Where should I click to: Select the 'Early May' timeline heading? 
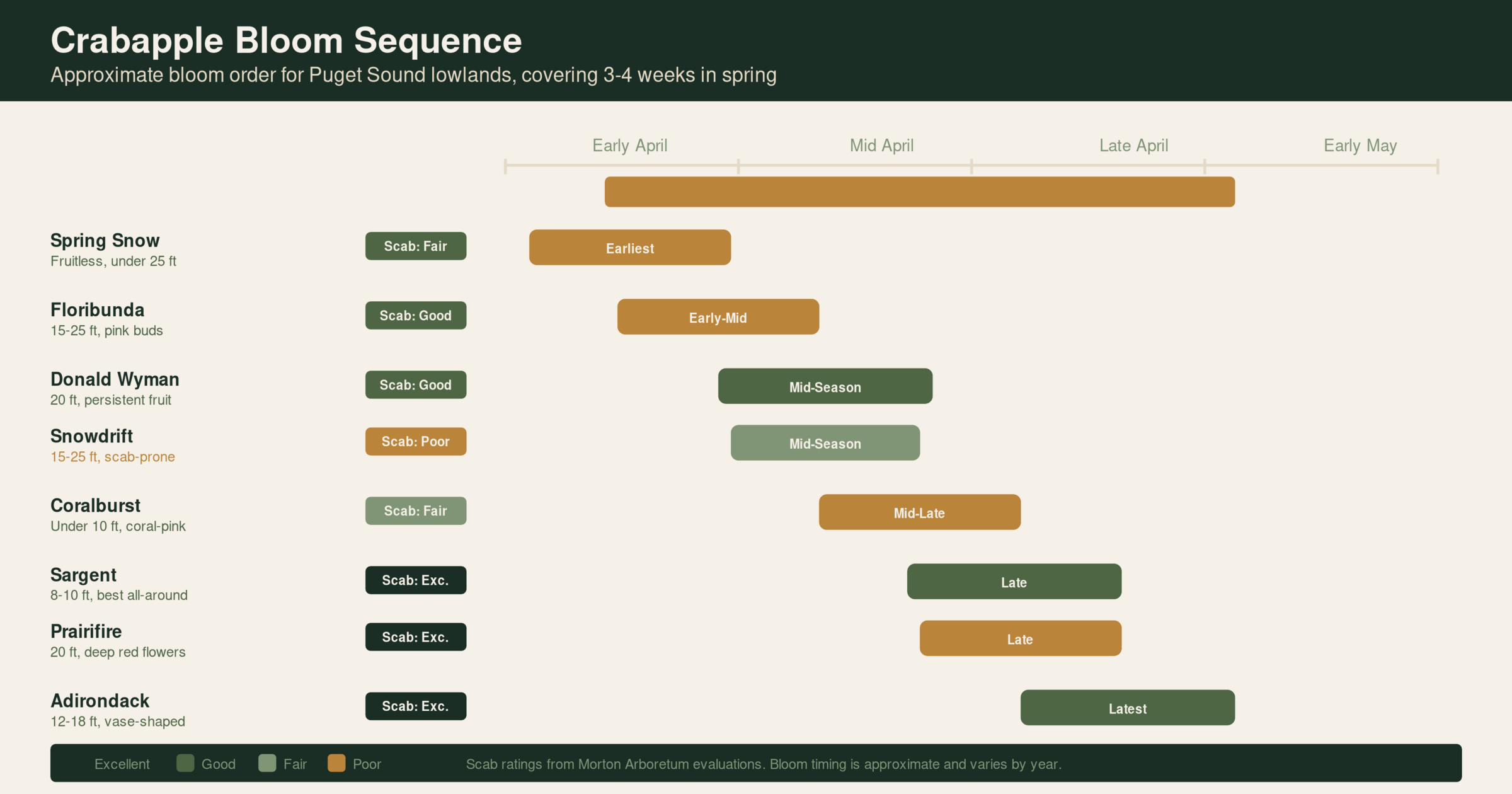[1360, 145]
